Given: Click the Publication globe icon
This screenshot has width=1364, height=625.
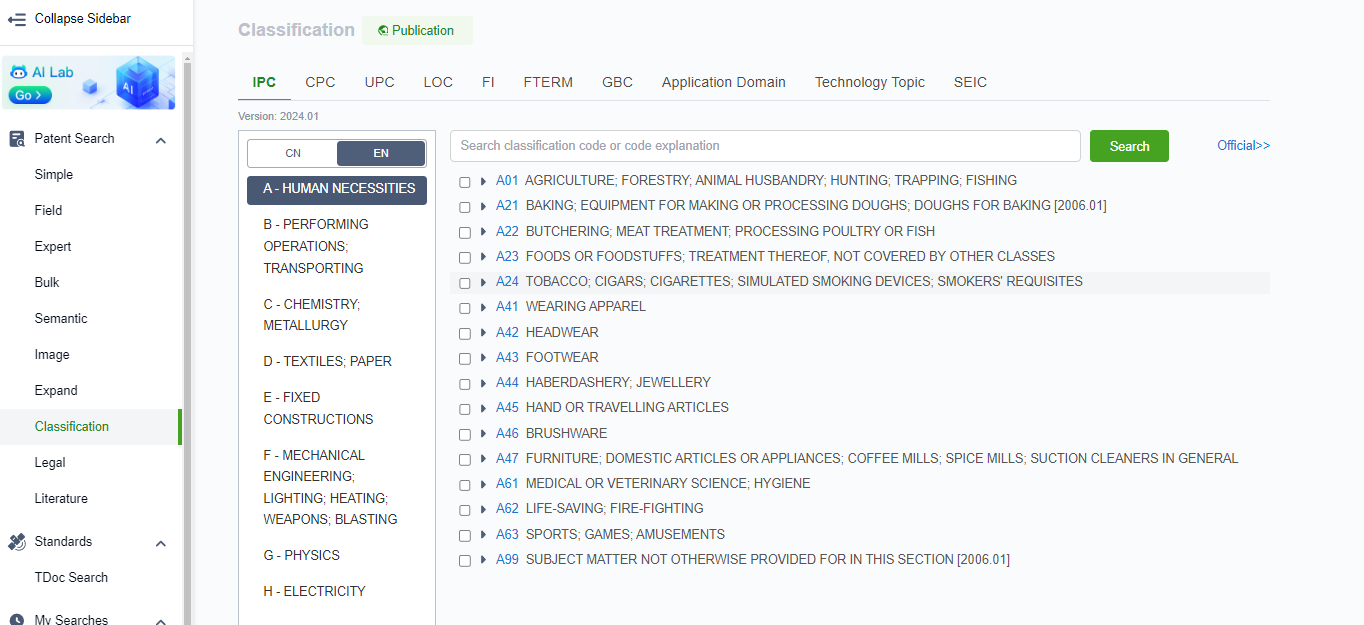Looking at the screenshot, I should (x=383, y=31).
